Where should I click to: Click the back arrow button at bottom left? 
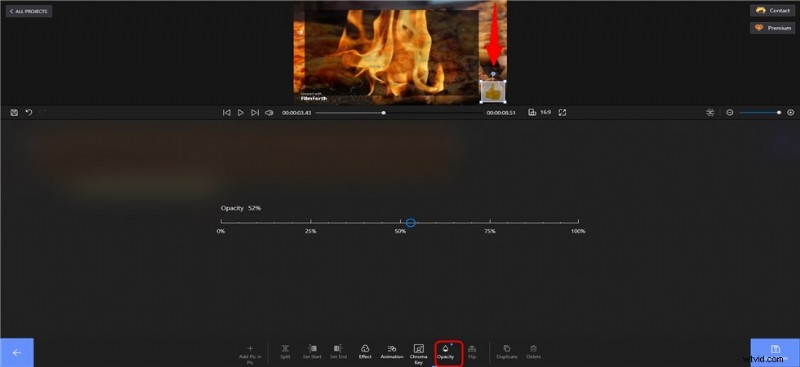(x=17, y=352)
